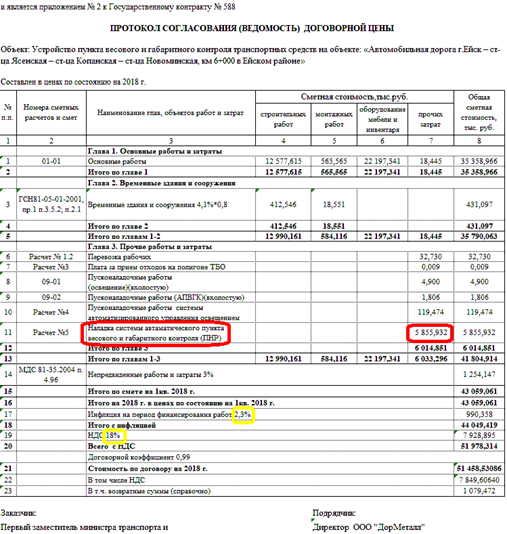The height and width of the screenshot is (534, 507).
Task: Select estimate number cell '01-01'
Action: (x=51, y=161)
